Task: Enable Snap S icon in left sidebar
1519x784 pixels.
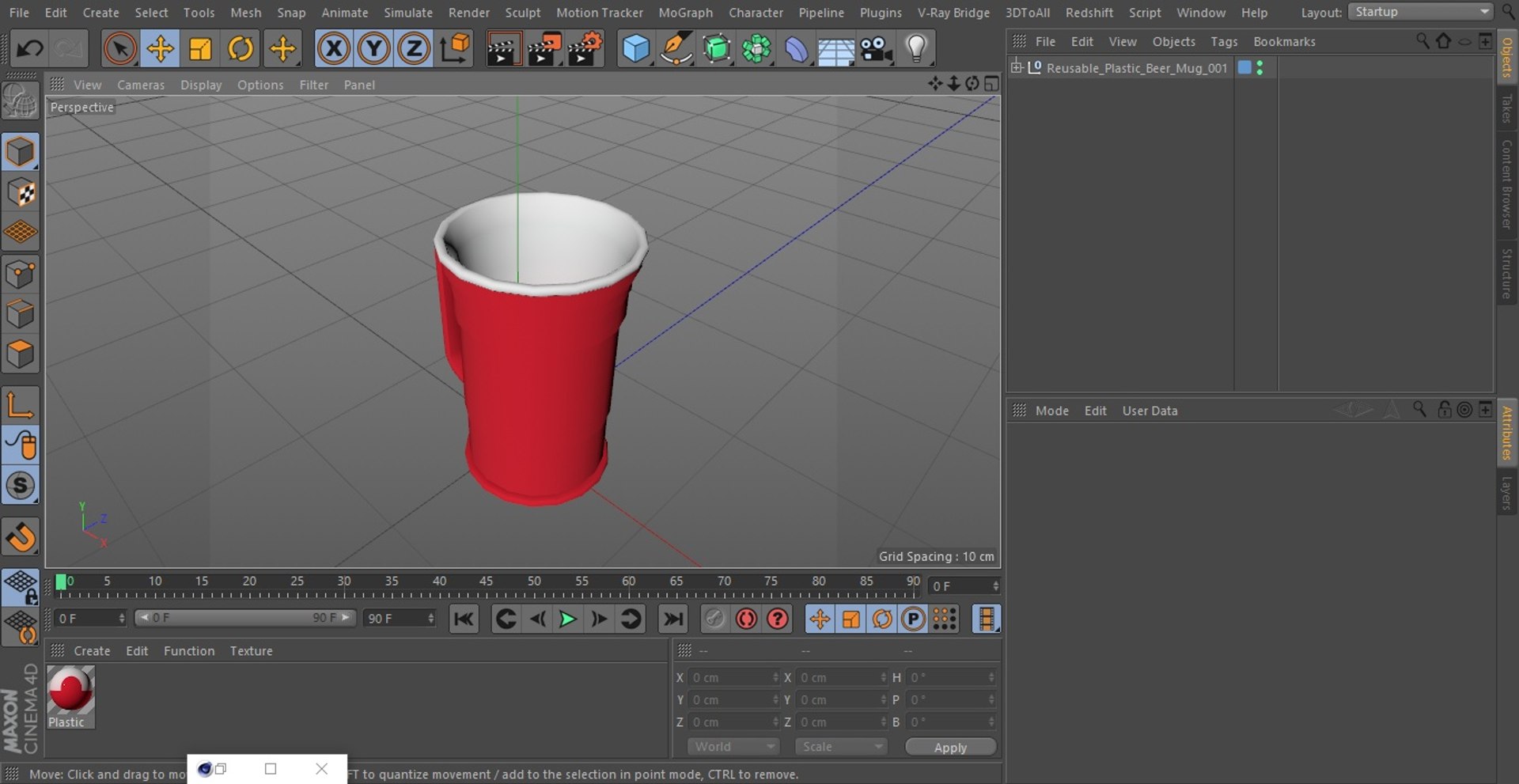Action: tap(21, 485)
